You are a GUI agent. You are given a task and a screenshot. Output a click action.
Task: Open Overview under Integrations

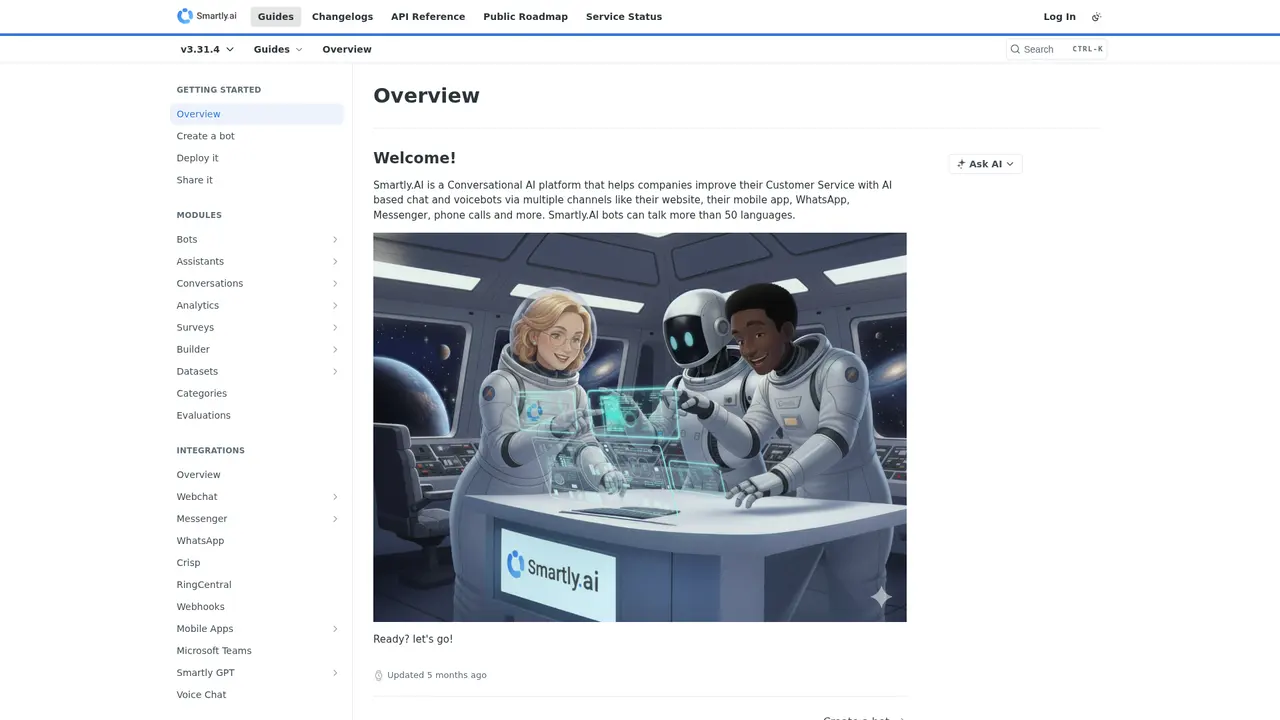pos(257,475)
